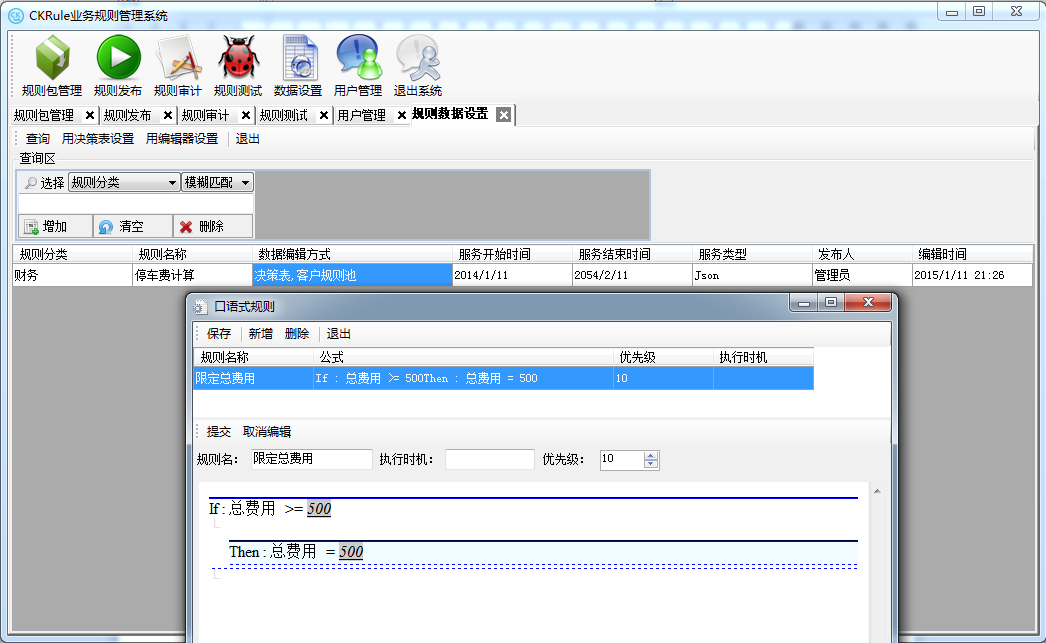
Task: Open 规则测试 ladybug icon
Action: (237, 65)
